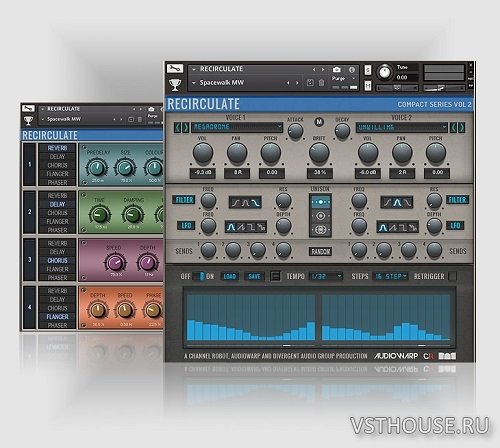This screenshot has width=500, height=448.
Task: Select PHASER for slot 1 in back window
Action: 57,182
